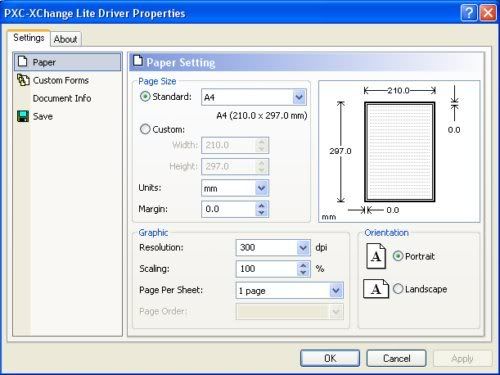The height and width of the screenshot is (375, 500).
Task: Click the 'Orientation' group label
Action: (386, 233)
